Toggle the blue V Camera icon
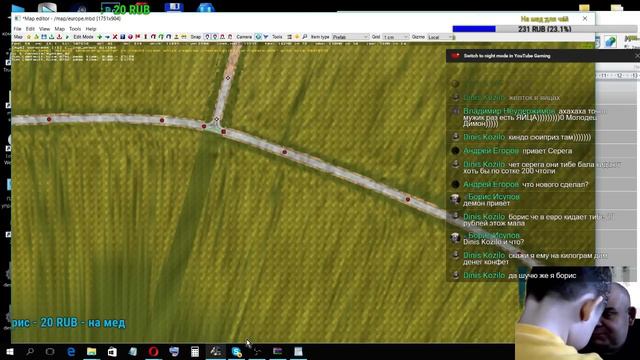The height and width of the screenshot is (360, 640). coord(266,37)
